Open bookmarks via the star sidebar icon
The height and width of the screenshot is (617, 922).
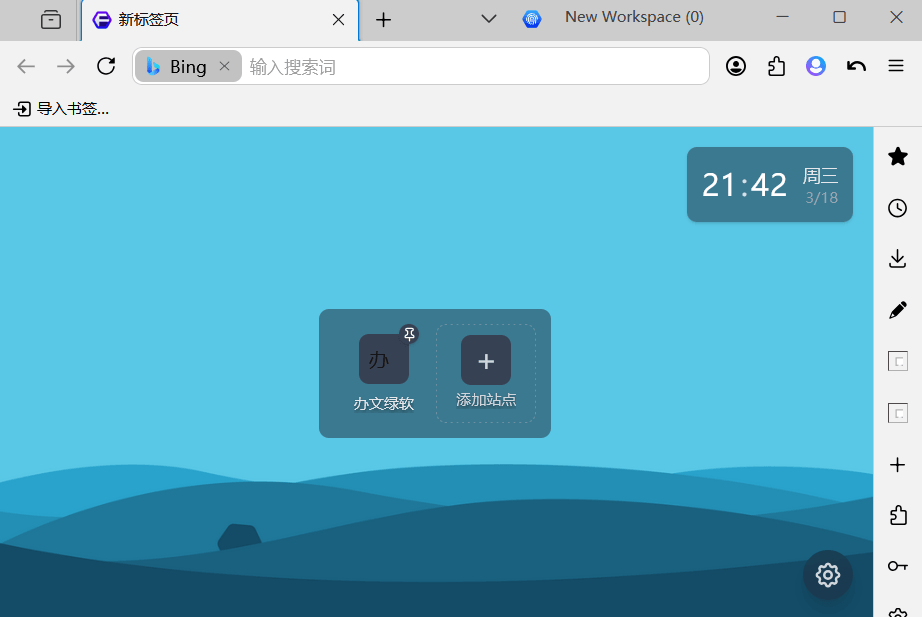point(897,156)
